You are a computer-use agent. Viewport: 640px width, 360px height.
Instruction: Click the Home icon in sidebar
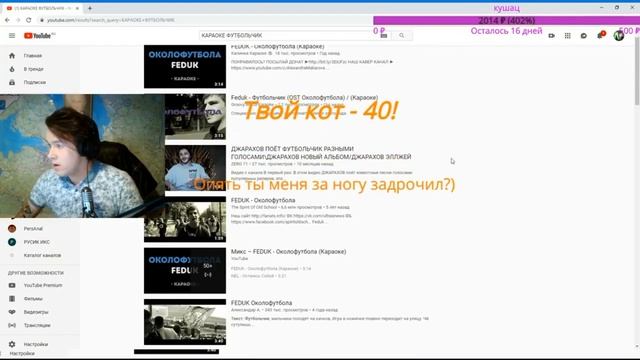click(12, 56)
